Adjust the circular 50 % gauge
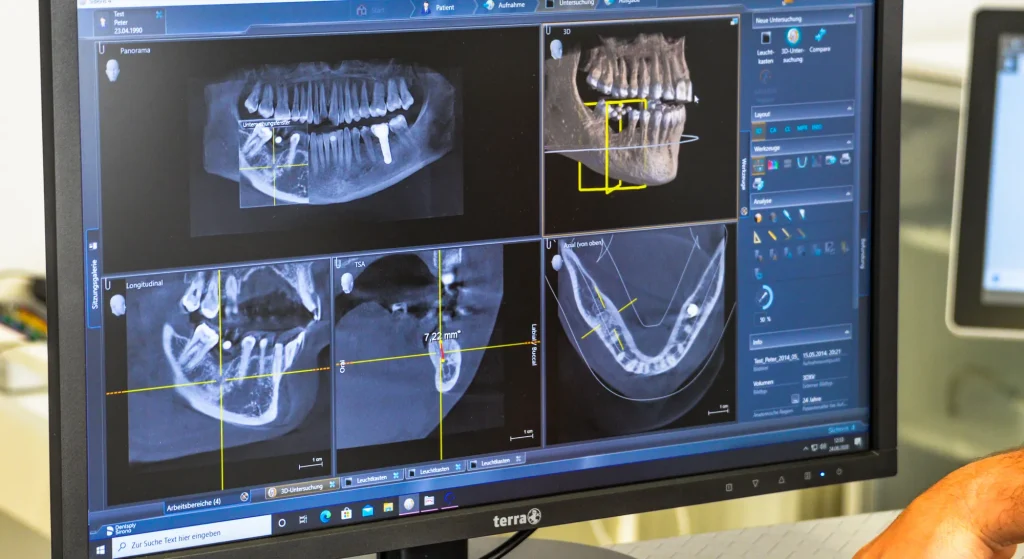Image resolution: width=1024 pixels, height=559 pixels. click(x=765, y=296)
